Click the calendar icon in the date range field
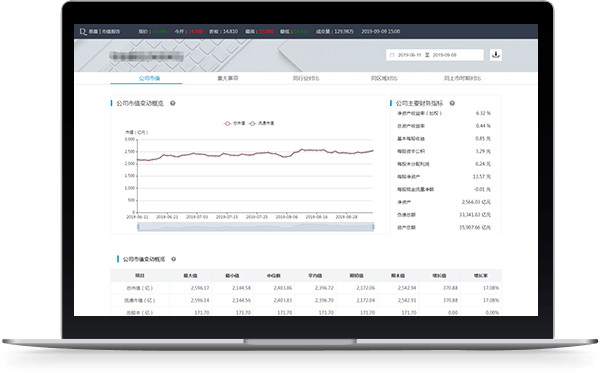 pos(392,55)
